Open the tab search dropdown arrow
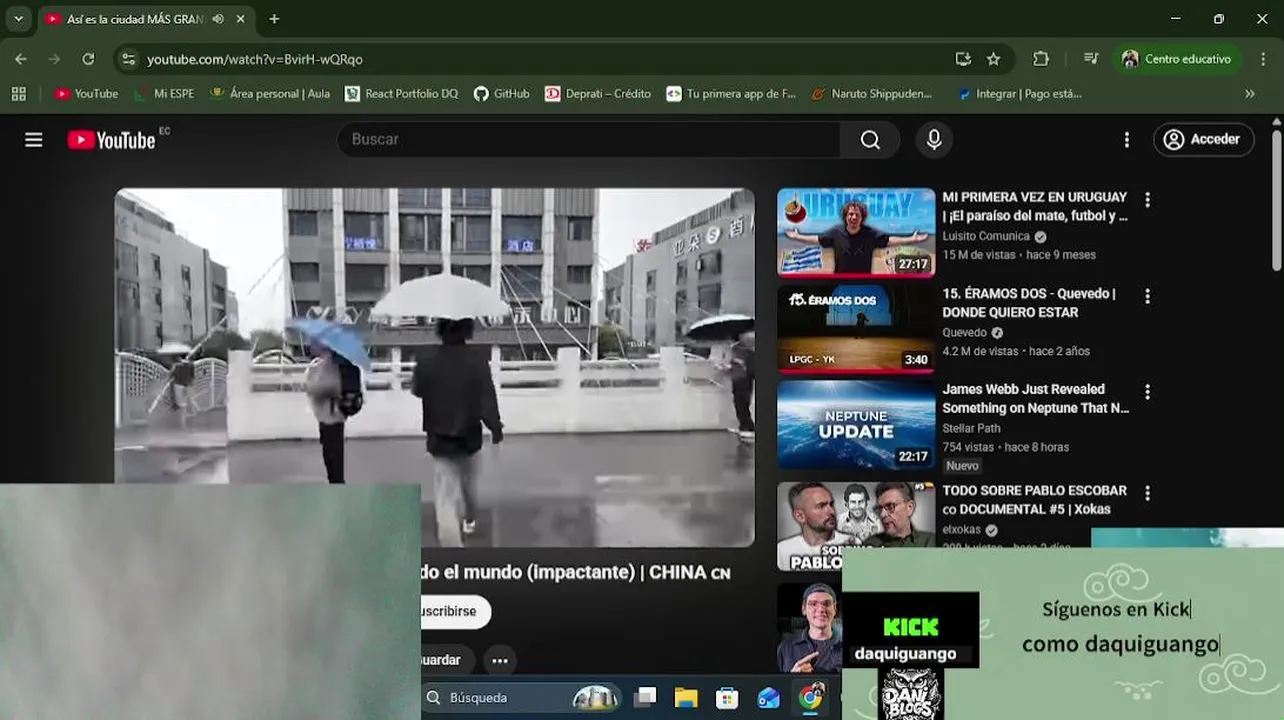 pos(18,19)
